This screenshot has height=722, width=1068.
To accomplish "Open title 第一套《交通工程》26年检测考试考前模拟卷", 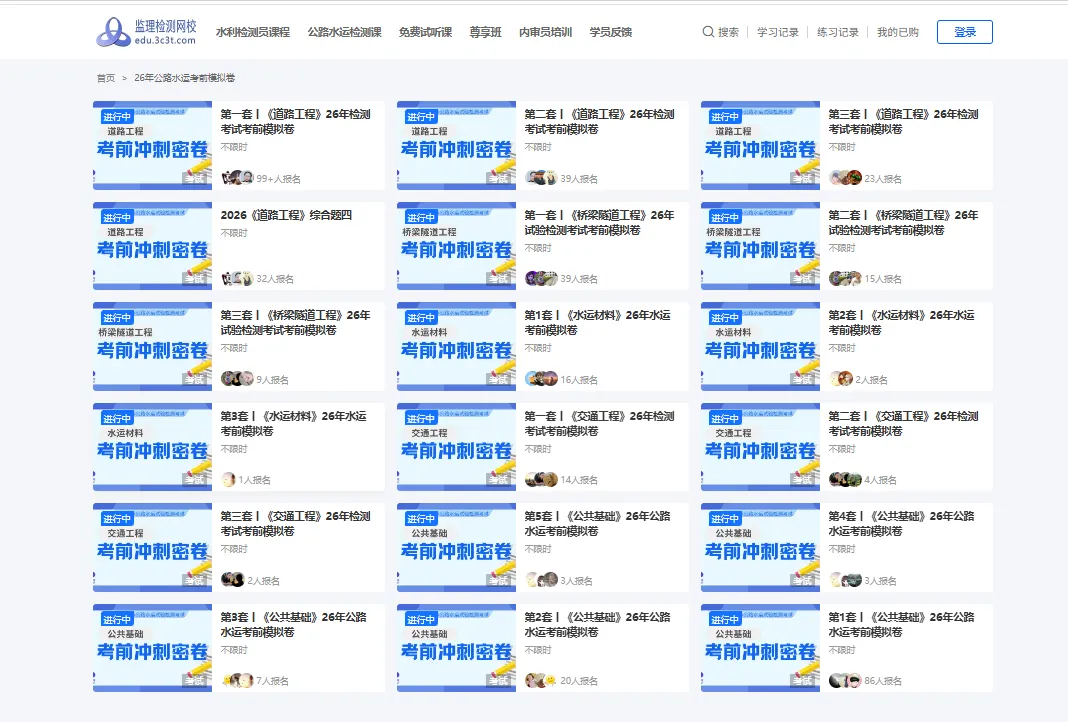I will pyautogui.click(x=599, y=424).
